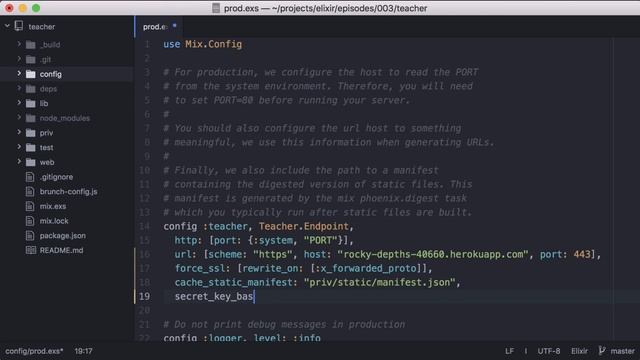Click config/prod.exs path in status bar
This screenshot has width=640, height=360.
pyautogui.click(x=34, y=351)
